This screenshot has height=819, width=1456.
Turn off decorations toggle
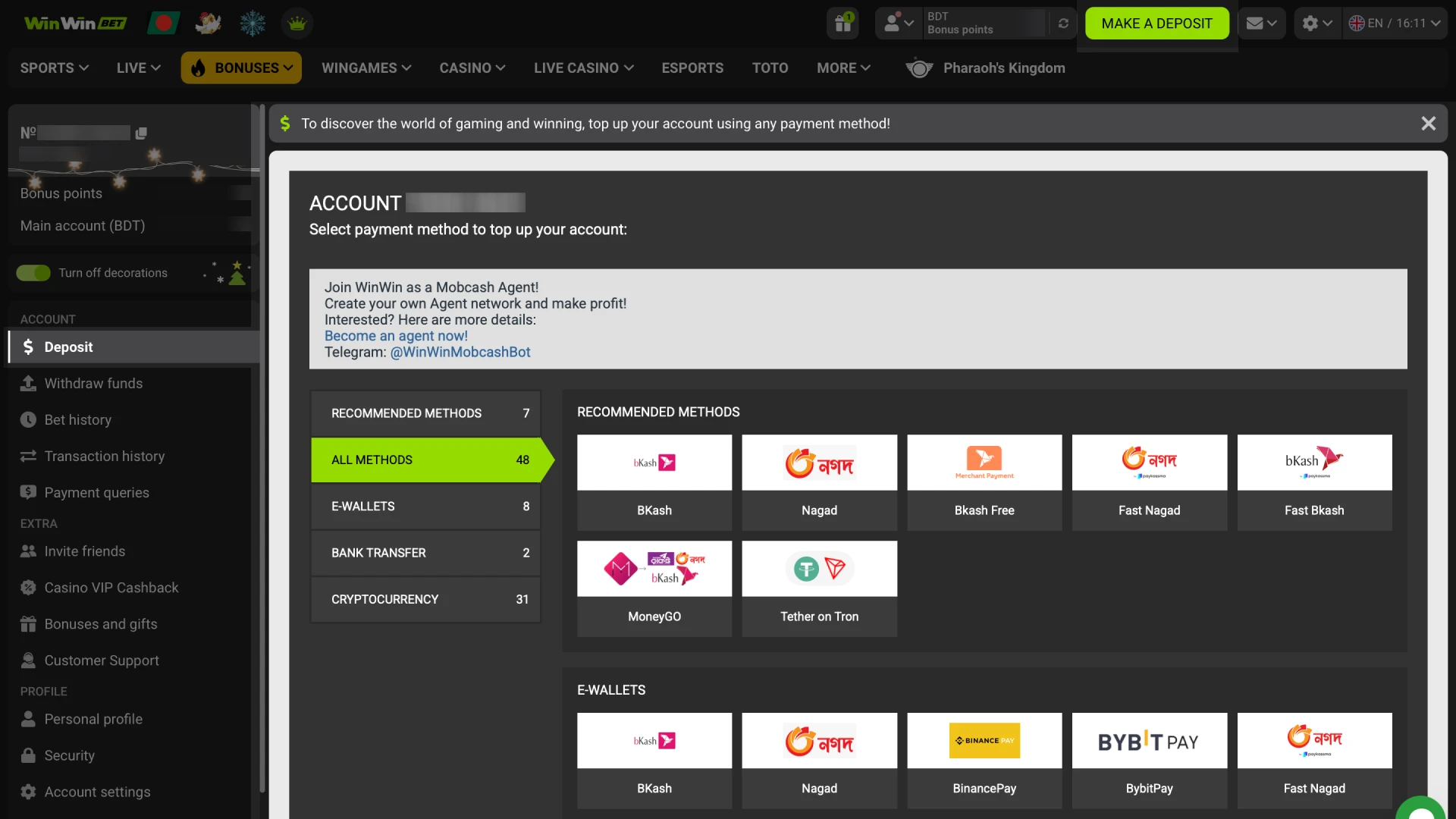click(33, 272)
